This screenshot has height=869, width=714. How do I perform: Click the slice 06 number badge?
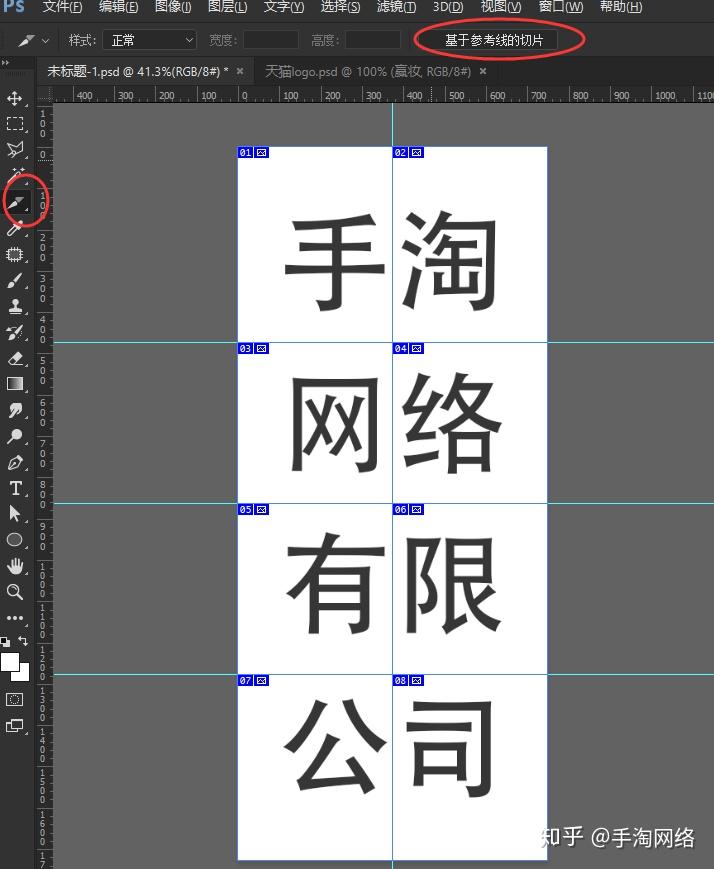(x=400, y=509)
